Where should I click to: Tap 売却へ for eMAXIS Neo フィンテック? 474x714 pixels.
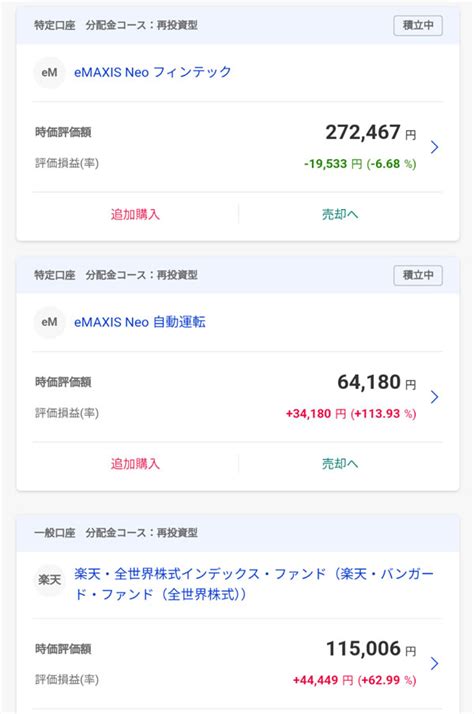[340, 214]
